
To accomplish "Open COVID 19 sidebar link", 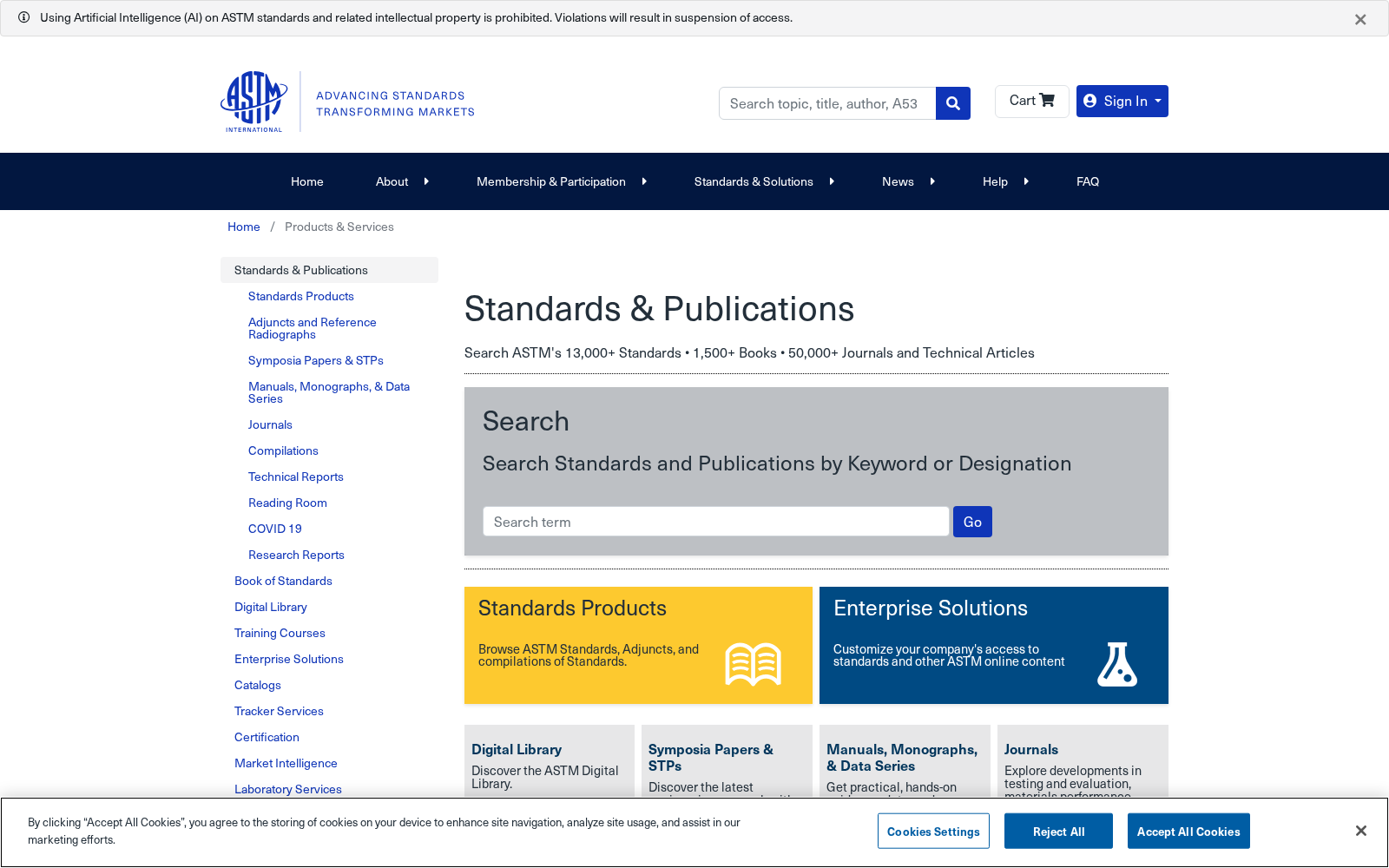I will 275,529.
